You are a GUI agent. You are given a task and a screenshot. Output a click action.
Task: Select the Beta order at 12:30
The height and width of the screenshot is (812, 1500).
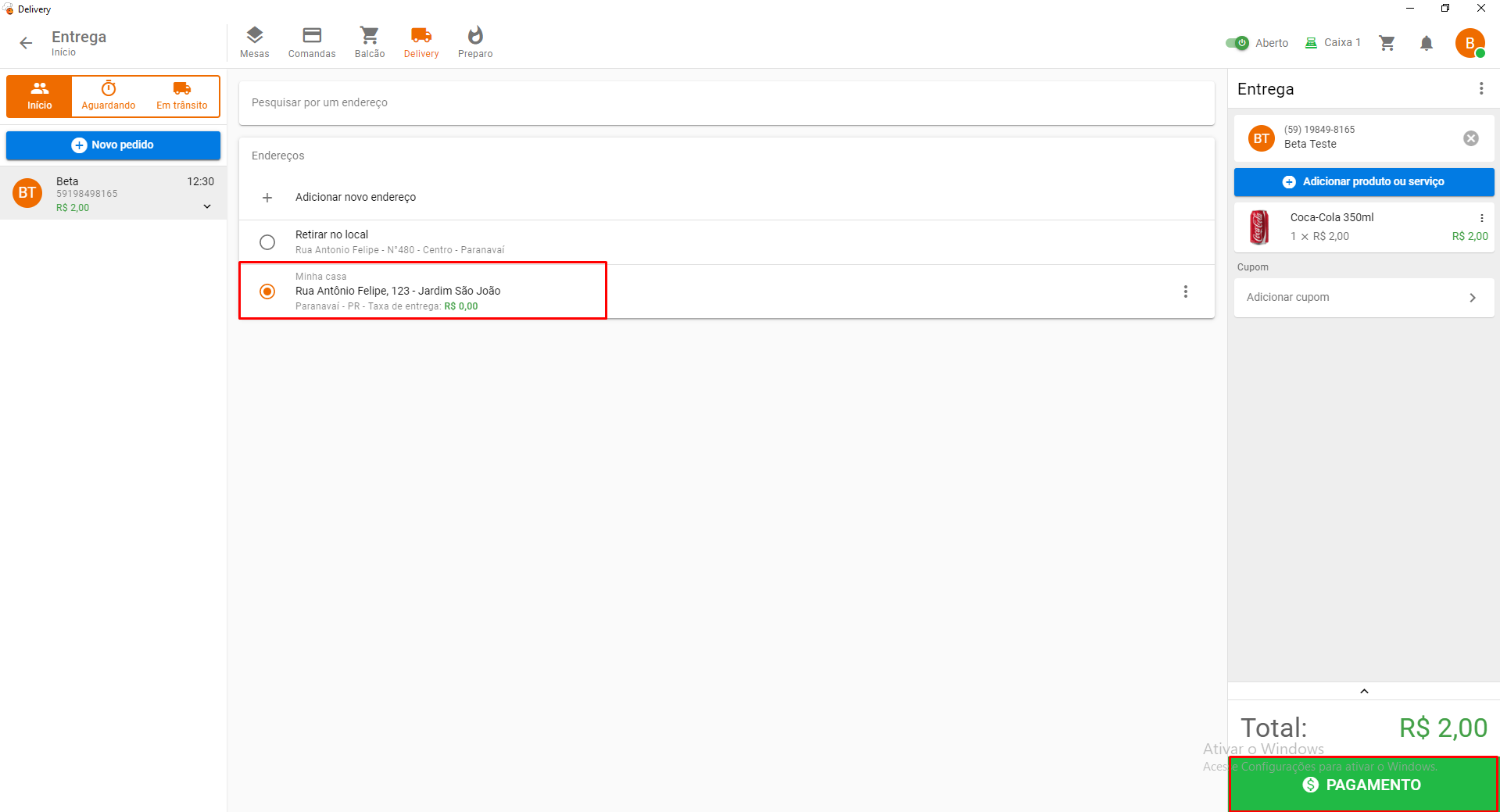pos(113,193)
